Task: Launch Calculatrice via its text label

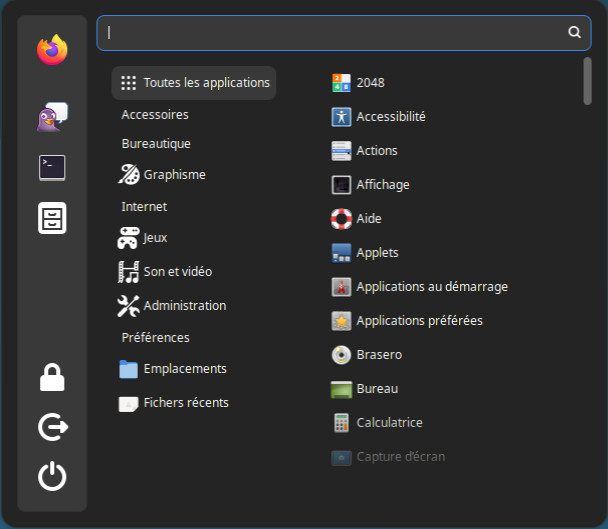Action: 389,423
